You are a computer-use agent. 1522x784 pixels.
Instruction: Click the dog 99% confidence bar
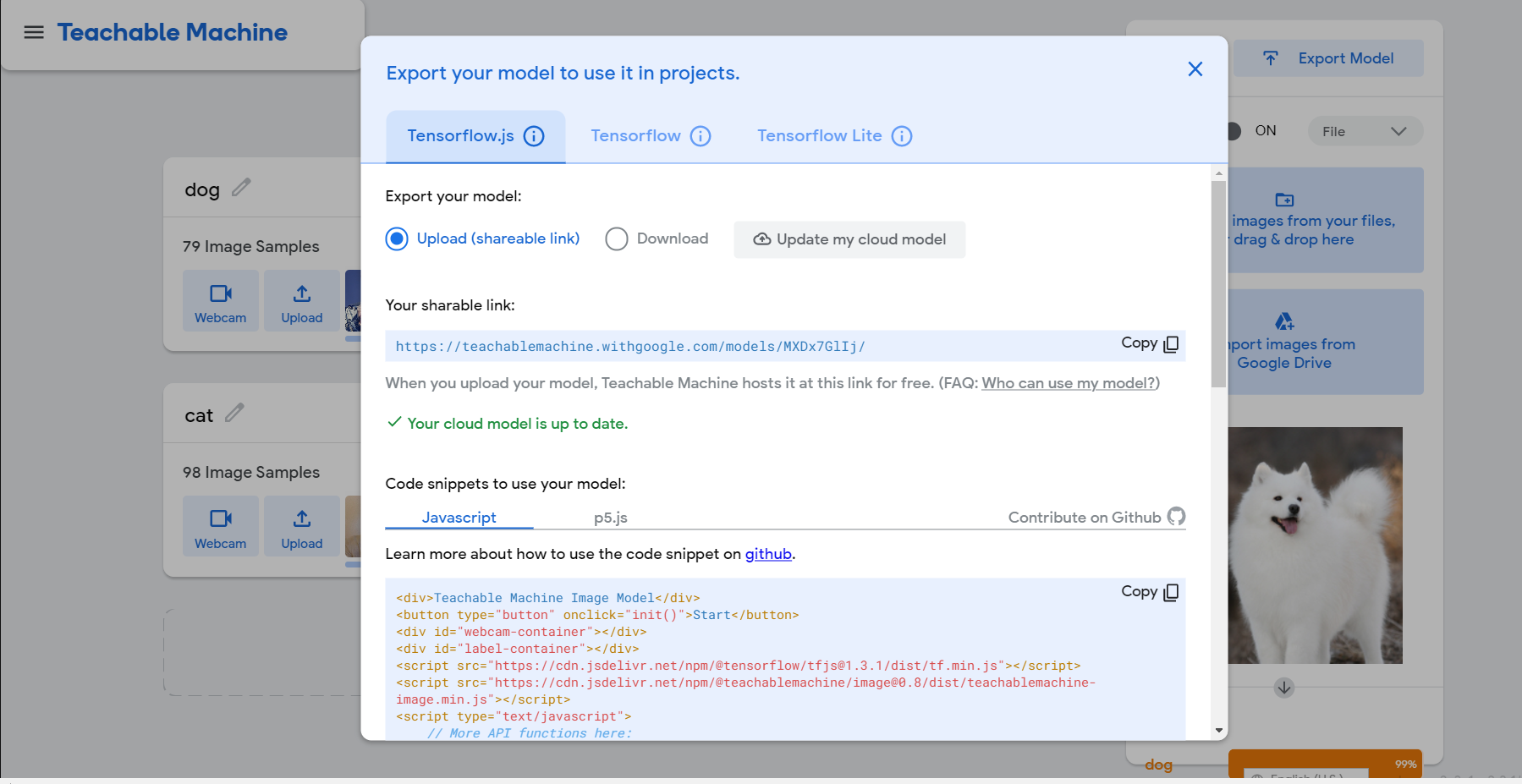click(1325, 765)
